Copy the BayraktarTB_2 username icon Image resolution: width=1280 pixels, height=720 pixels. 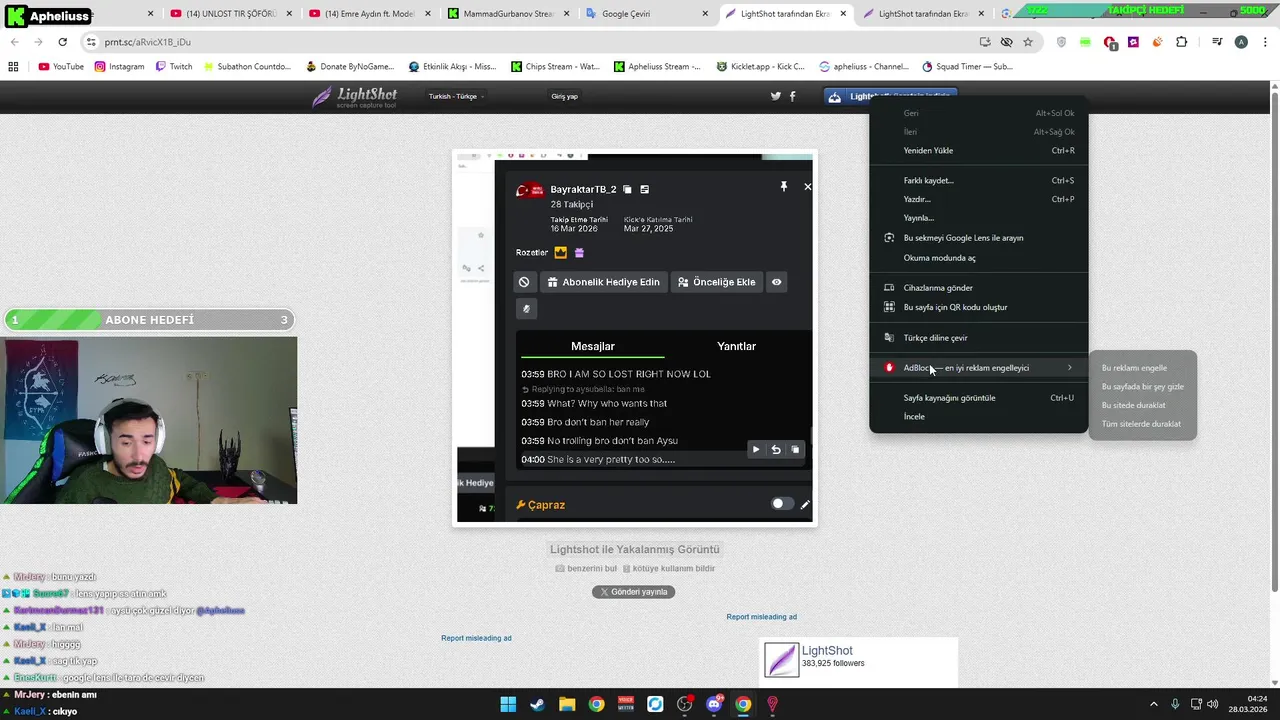pyautogui.click(x=627, y=189)
